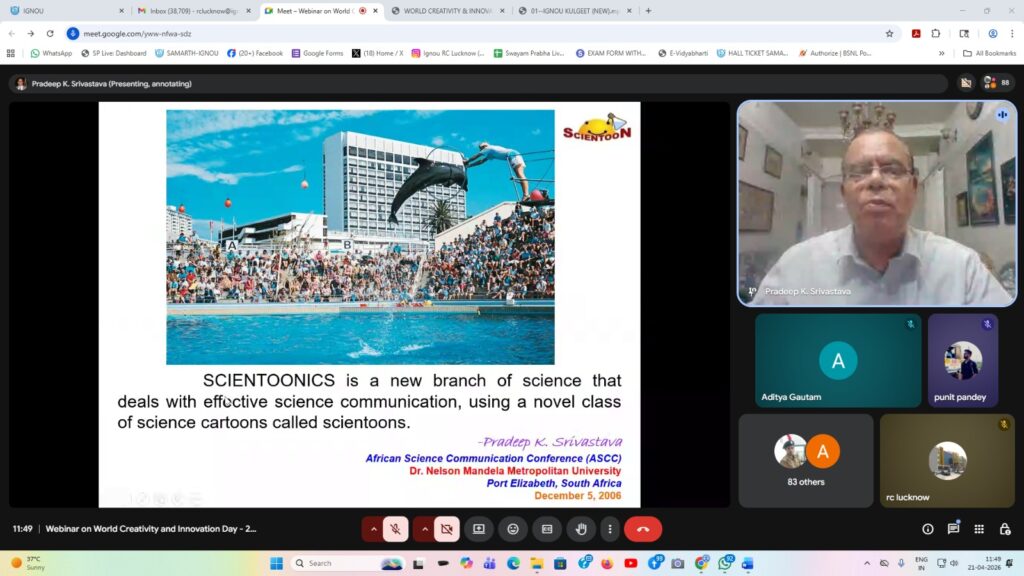
Task: Unmute the microphone in Meet
Action: (x=396, y=529)
